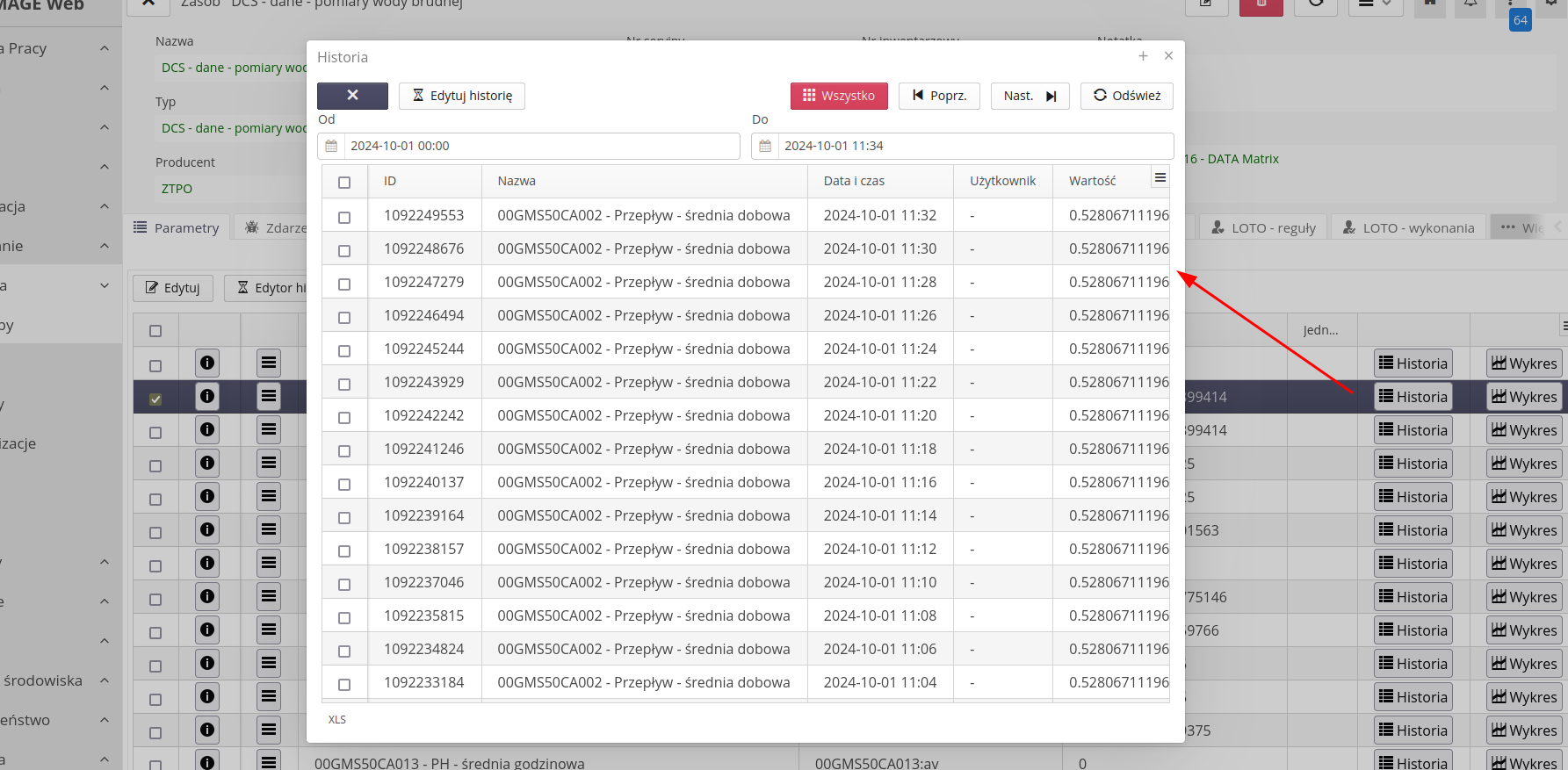Toggle select-all checkbox in Historia table header

[x=344, y=183]
